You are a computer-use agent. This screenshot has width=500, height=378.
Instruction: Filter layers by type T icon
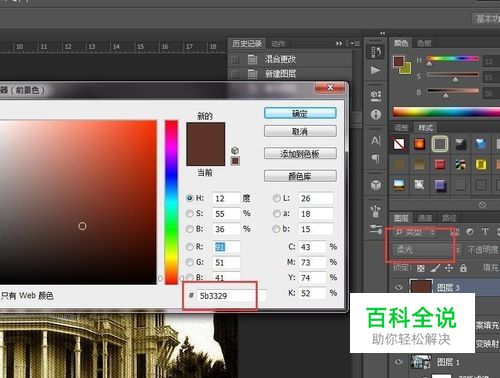click(485, 232)
